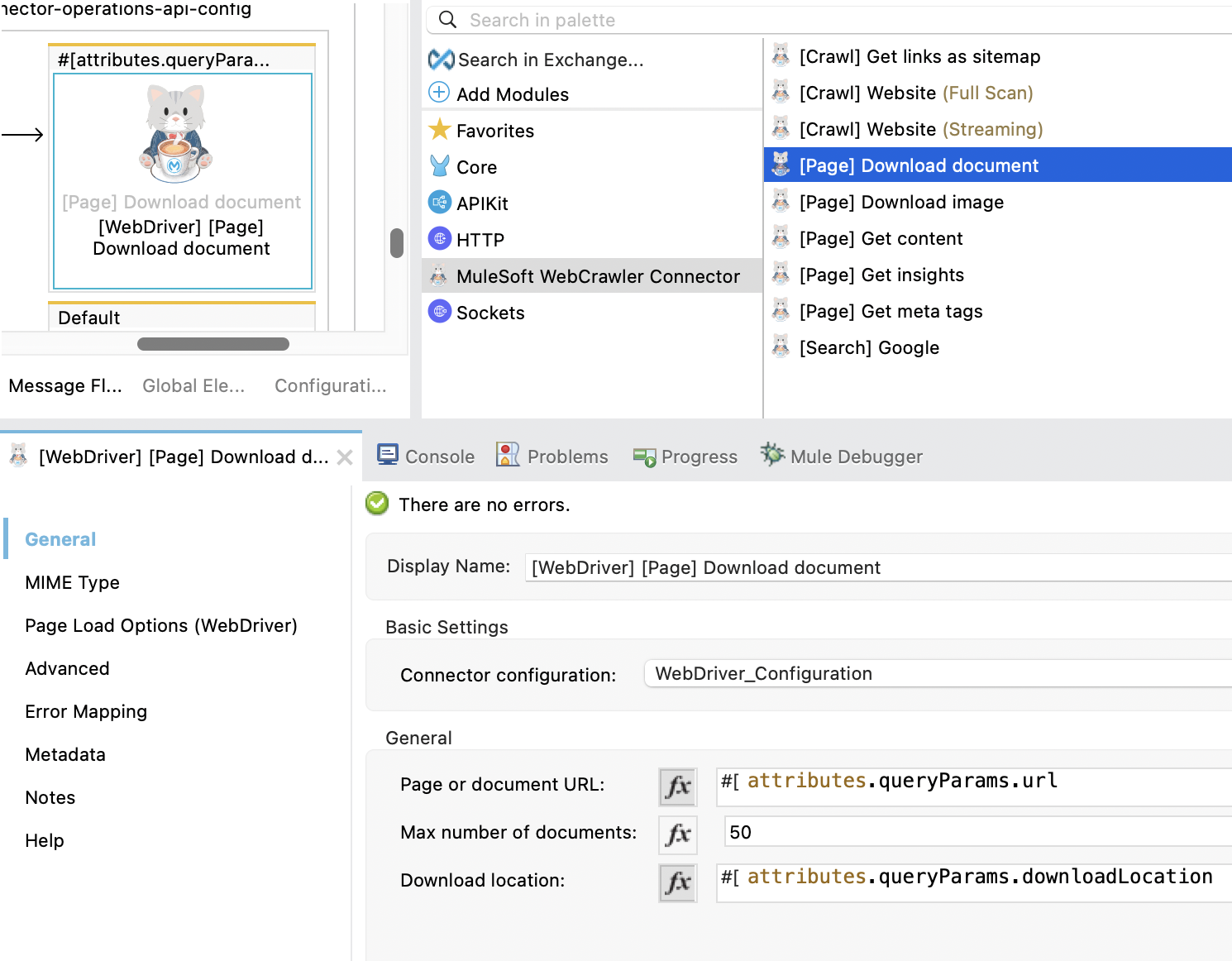Screen dimensions: 1232x961
Task: Click the icon for [Page] Download image
Action: [781, 200]
